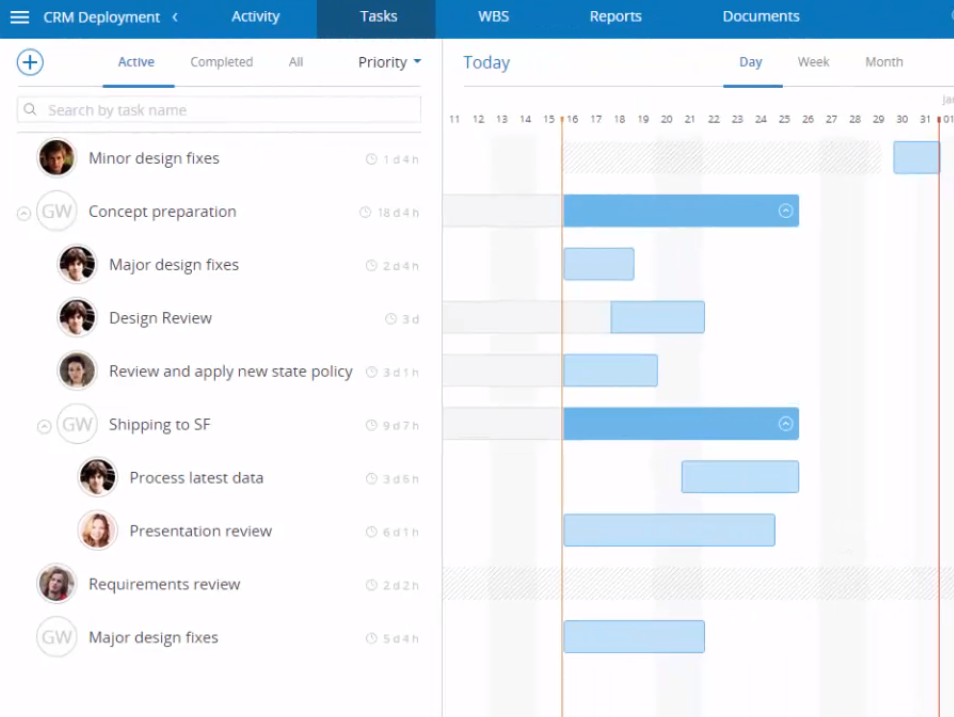This screenshot has width=954, height=717.
Task: Collapse the Shipping to SF subtasks
Action: coord(44,424)
